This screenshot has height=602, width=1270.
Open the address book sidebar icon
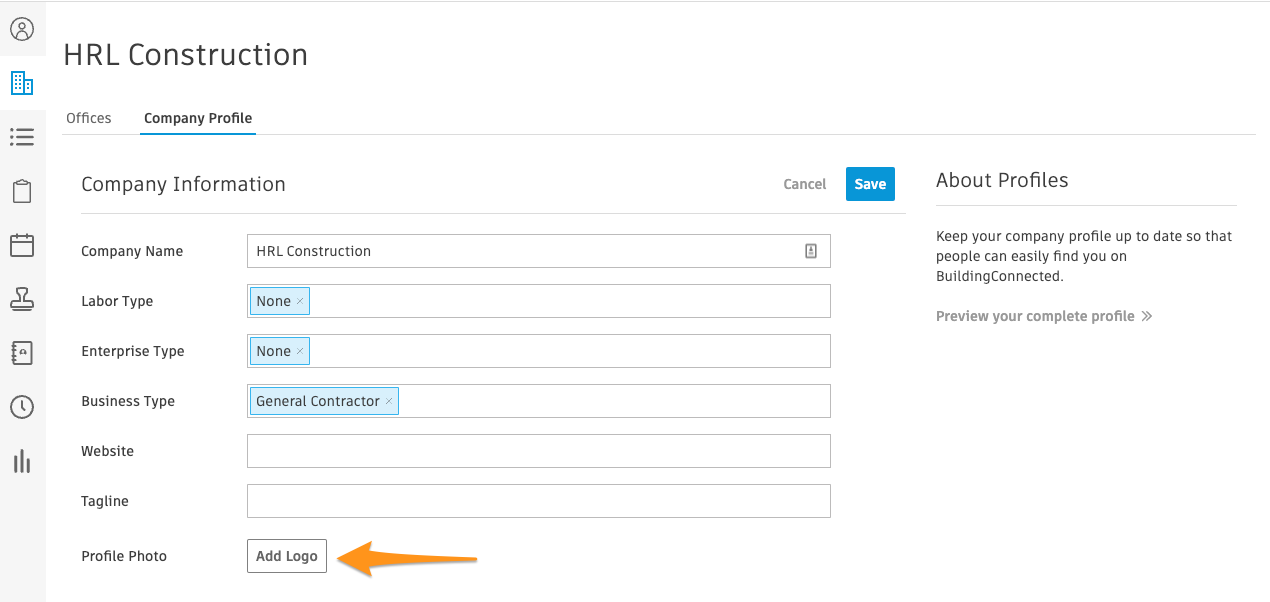tap(22, 352)
